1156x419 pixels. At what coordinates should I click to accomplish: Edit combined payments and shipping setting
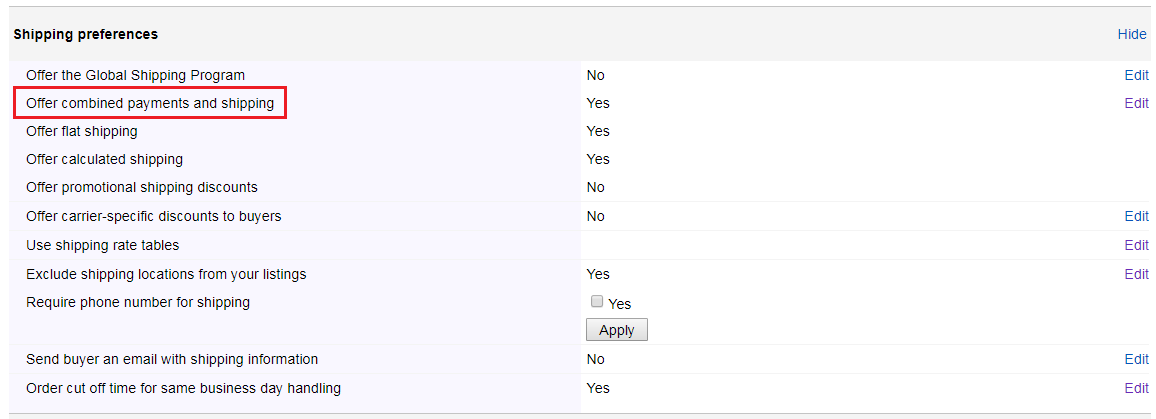pos(1136,103)
